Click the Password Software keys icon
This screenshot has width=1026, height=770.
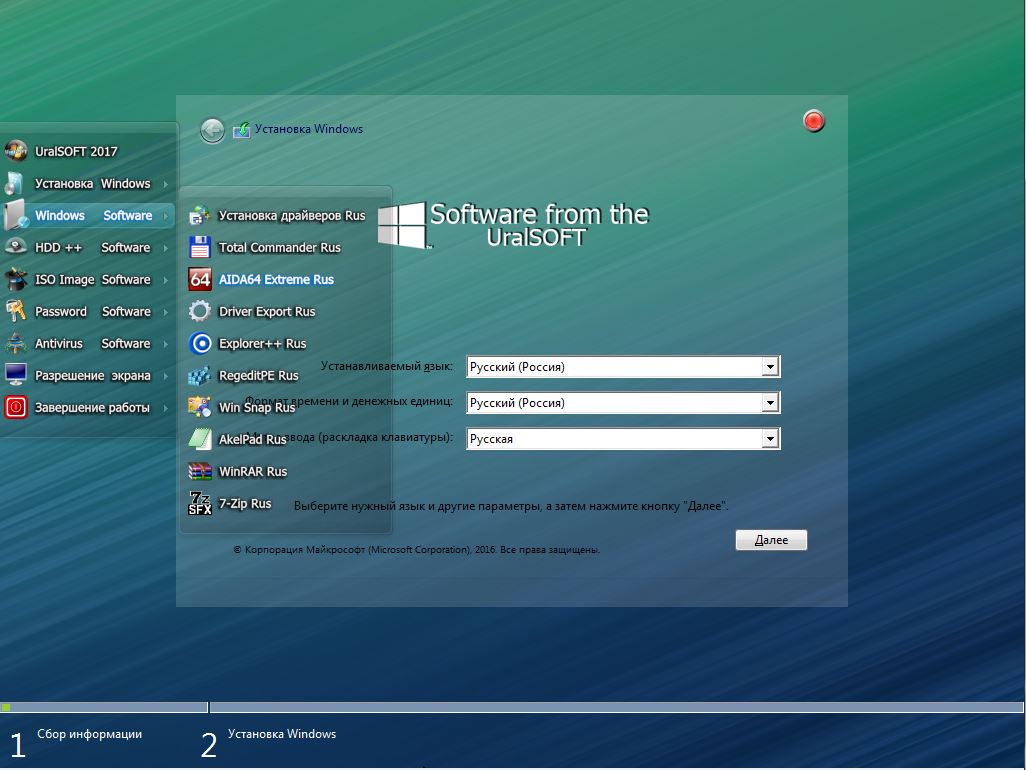pos(16,311)
